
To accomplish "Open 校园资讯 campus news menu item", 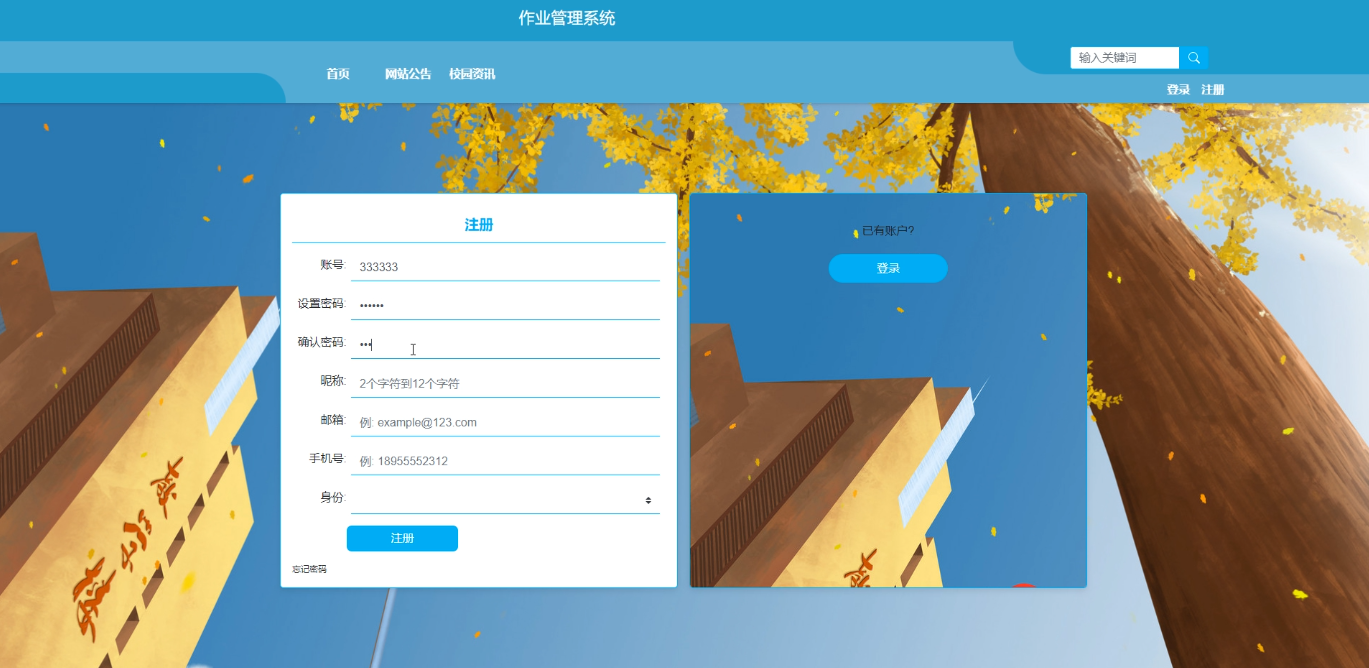I will tap(472, 74).
